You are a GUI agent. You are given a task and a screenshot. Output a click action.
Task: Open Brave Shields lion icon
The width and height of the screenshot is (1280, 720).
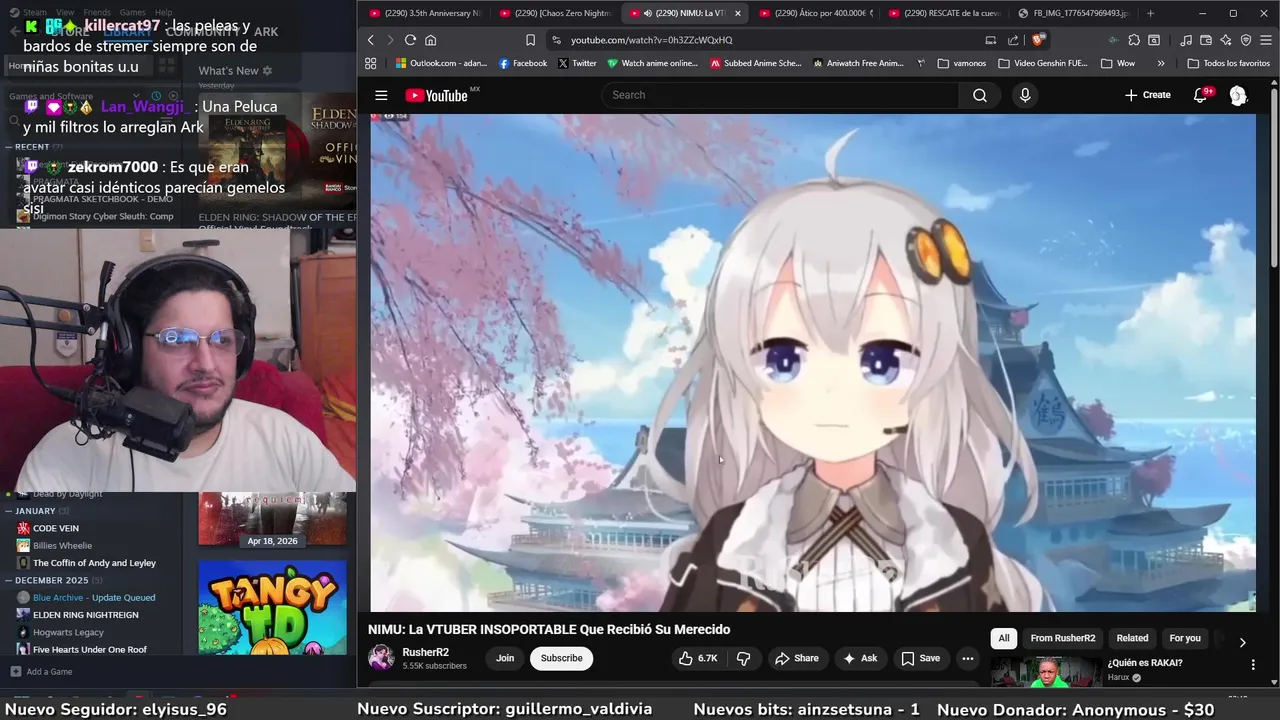(1038, 40)
